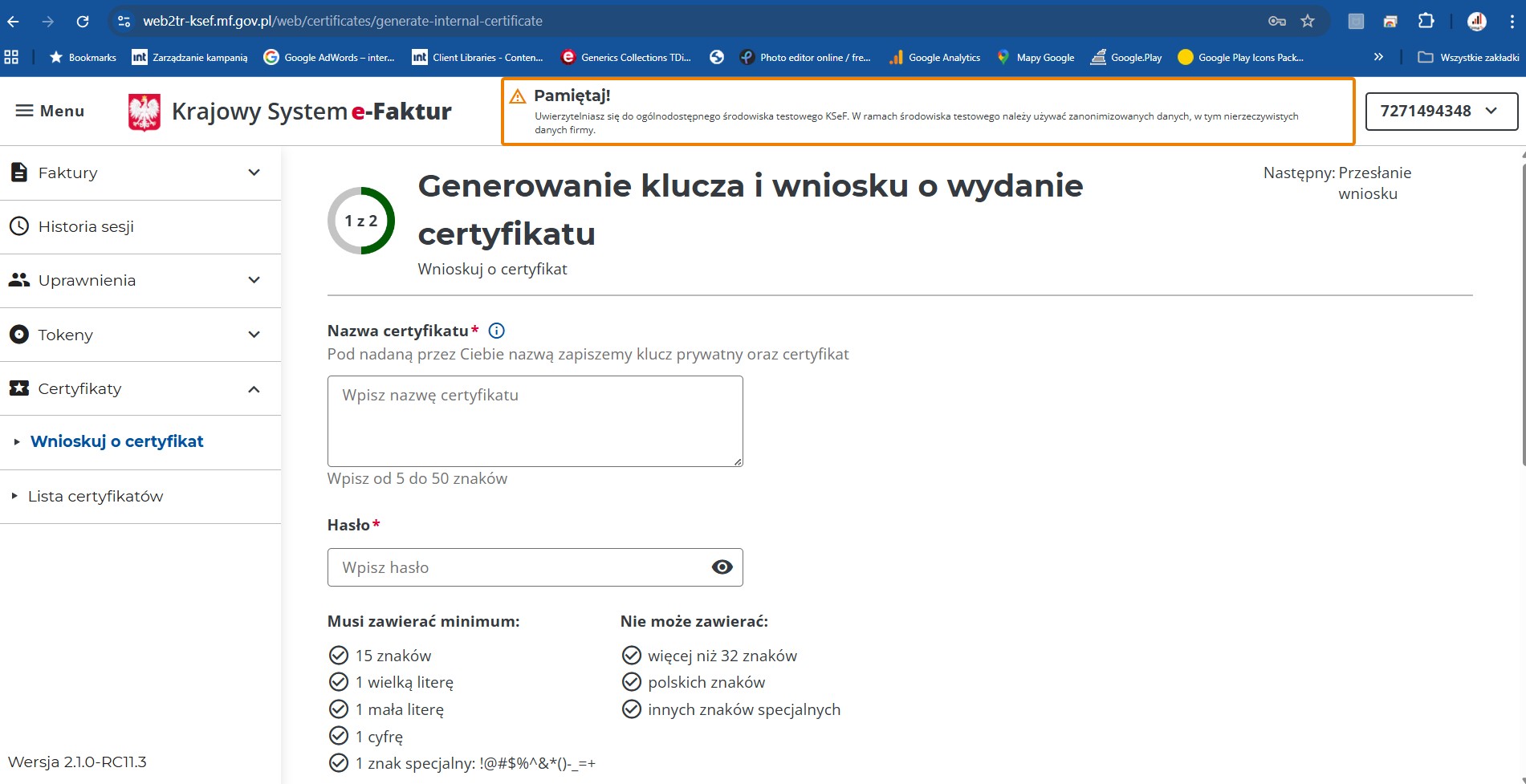Click the Polish eagle emblem logo

(x=144, y=112)
